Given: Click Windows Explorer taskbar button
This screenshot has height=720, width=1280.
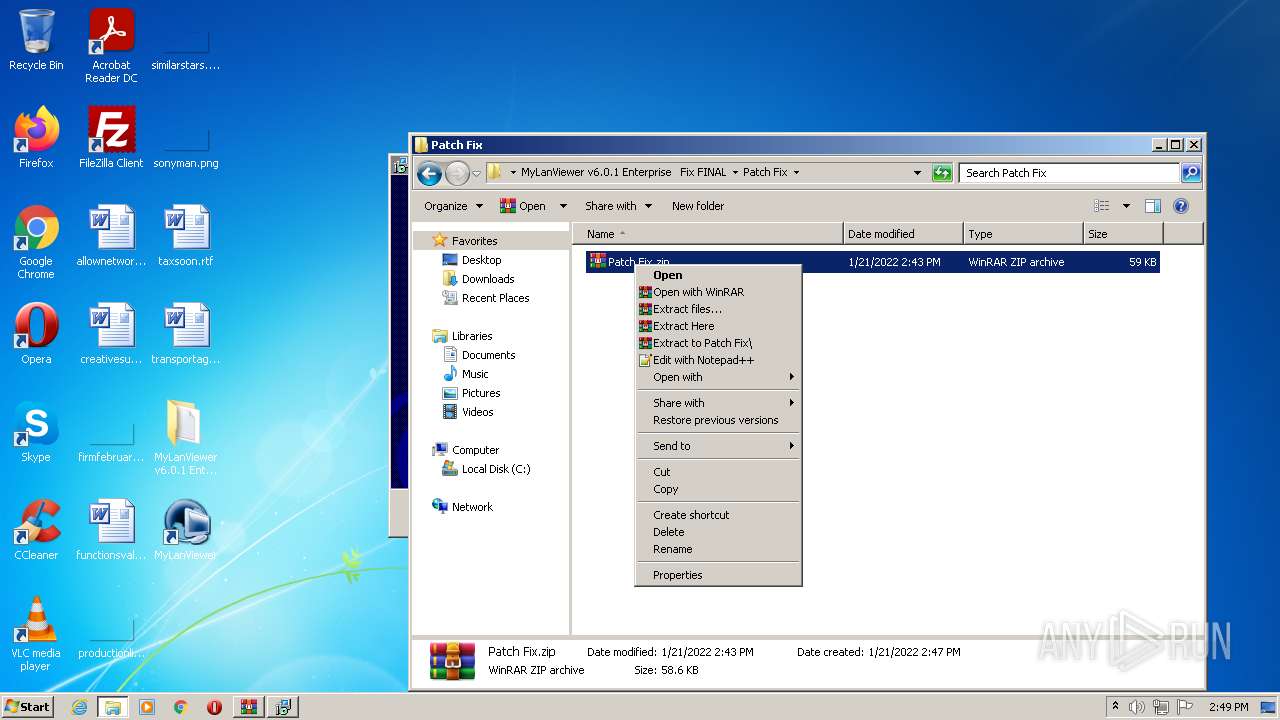Looking at the screenshot, I should click(113, 707).
